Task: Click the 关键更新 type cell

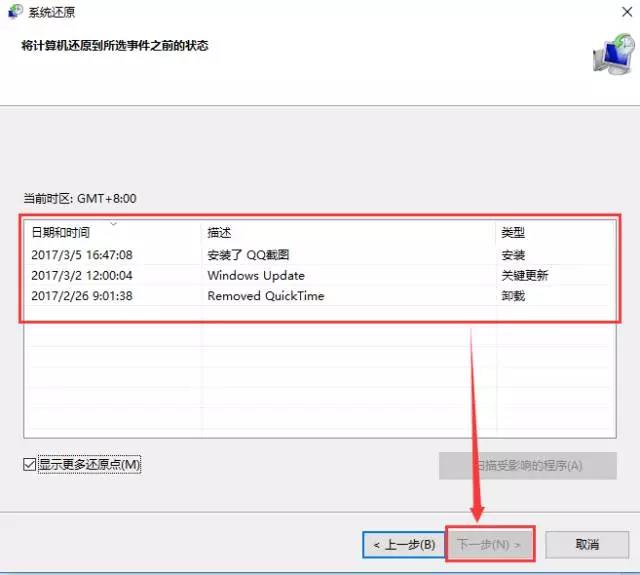Action: coord(524,275)
